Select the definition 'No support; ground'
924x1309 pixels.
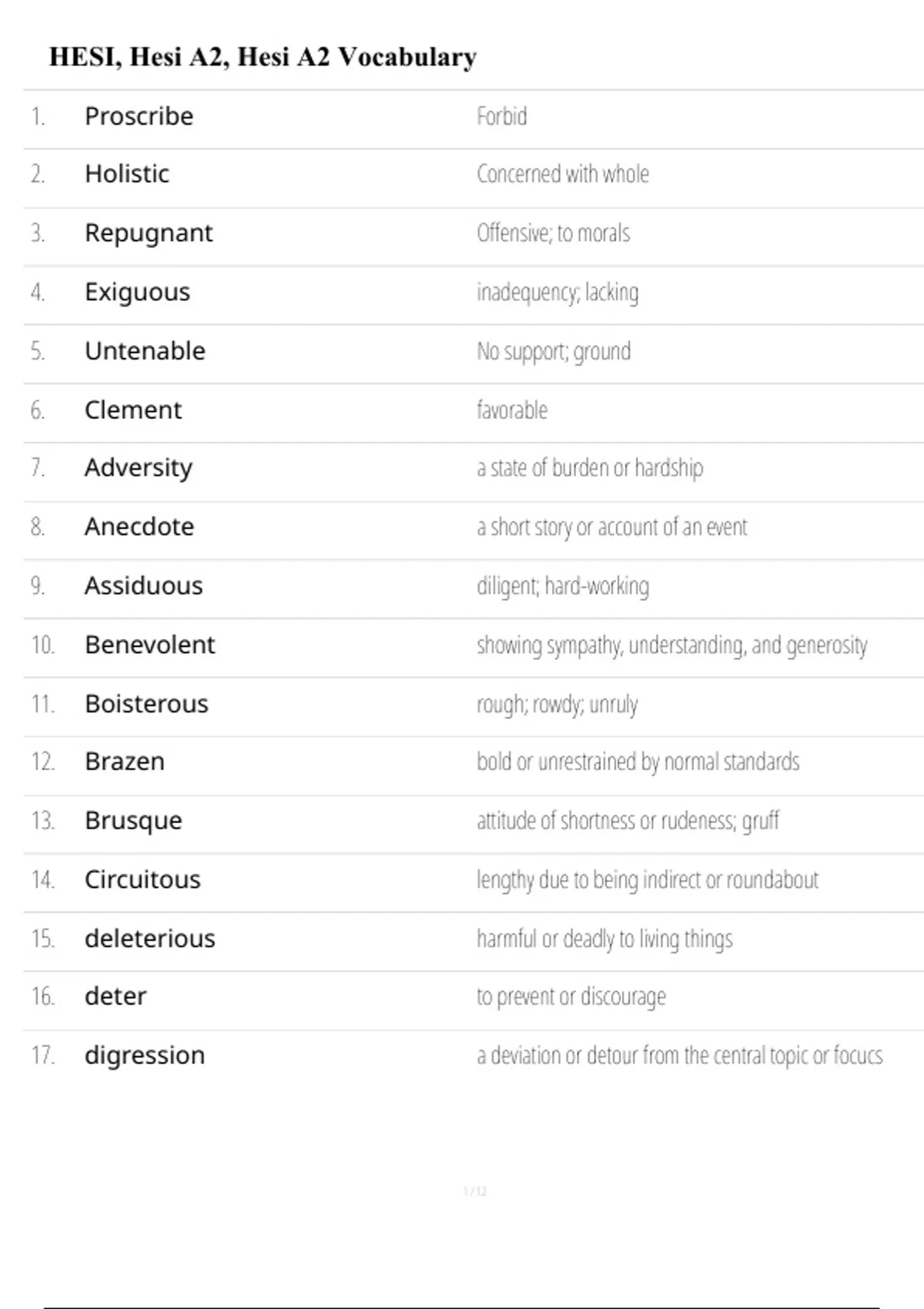(553, 352)
